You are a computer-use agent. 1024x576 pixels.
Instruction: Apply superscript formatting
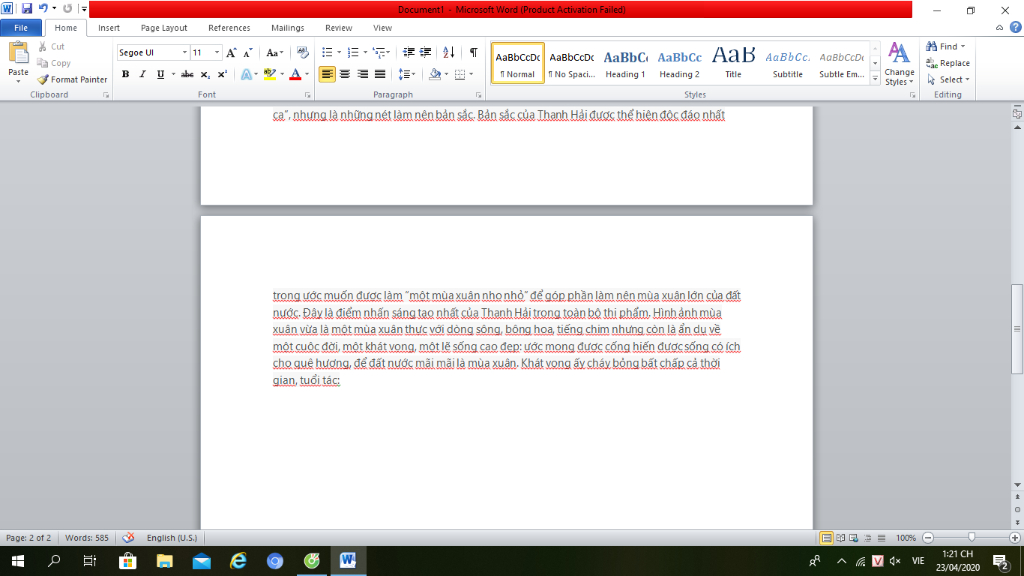[x=222, y=74]
